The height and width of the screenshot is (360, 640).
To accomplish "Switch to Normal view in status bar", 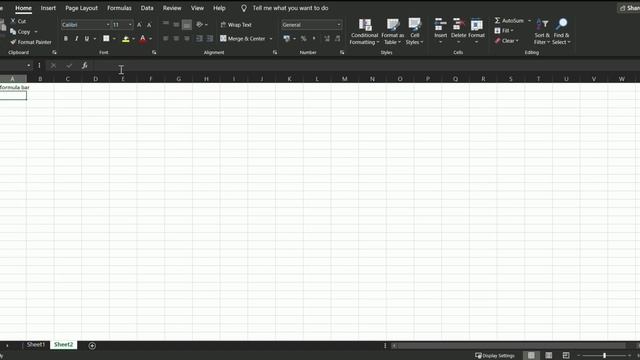I will [531, 356].
